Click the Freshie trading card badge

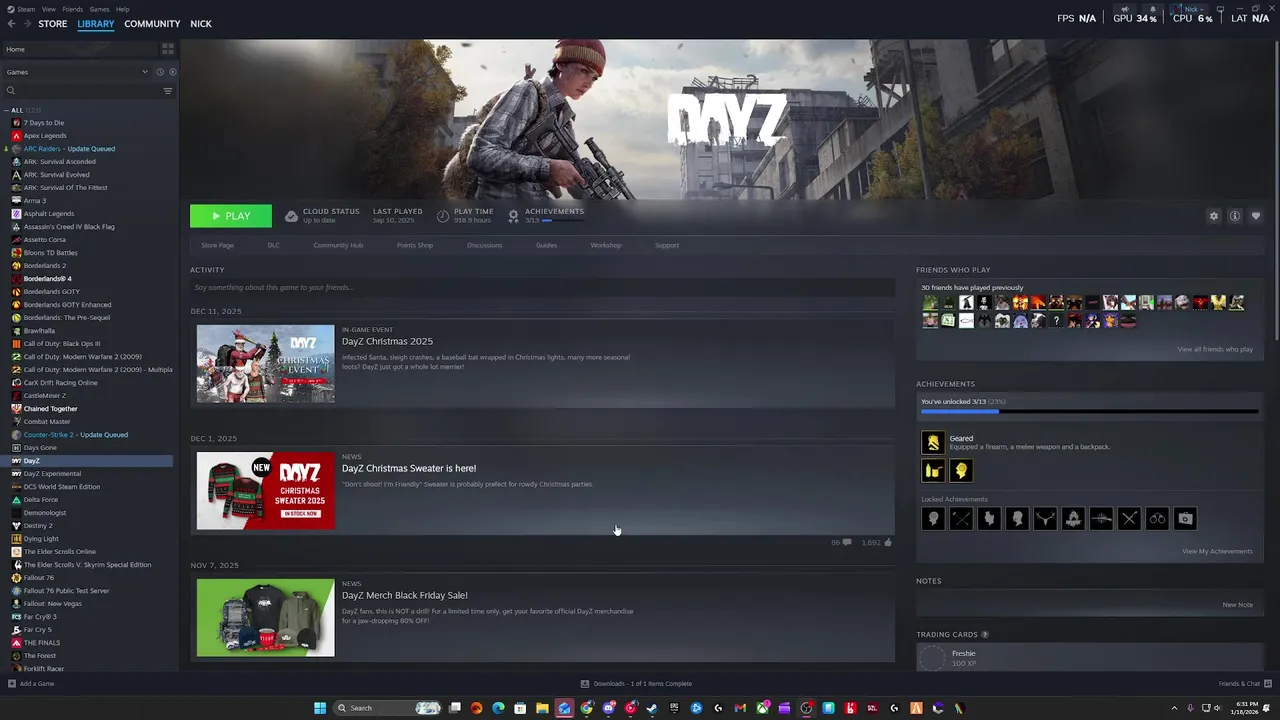pyautogui.click(x=932, y=658)
